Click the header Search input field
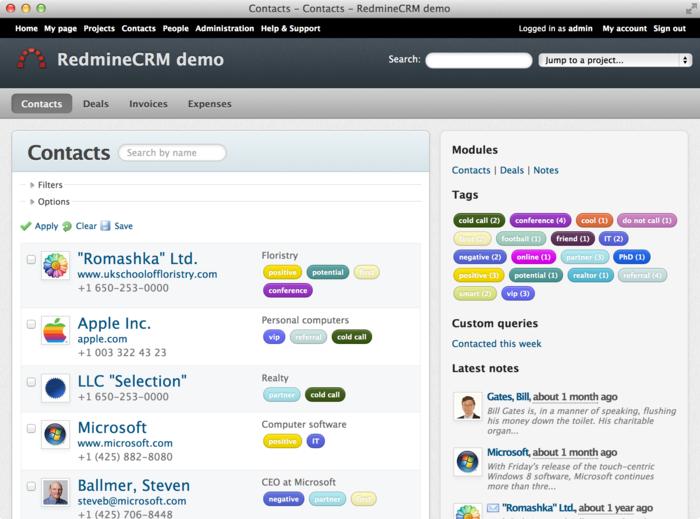This screenshot has width=700, height=519. point(479,60)
